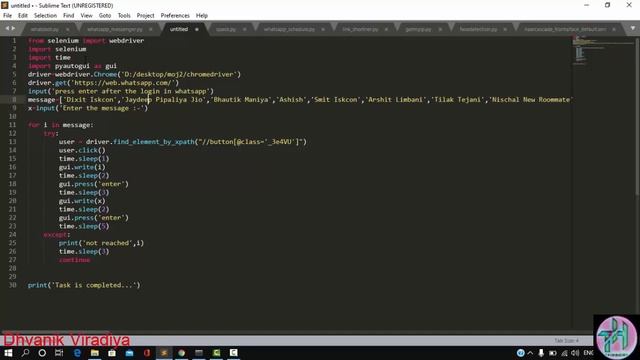The width and height of the screenshot is (640, 360).
Task: Open the Windows Start menu
Action: [8, 353]
